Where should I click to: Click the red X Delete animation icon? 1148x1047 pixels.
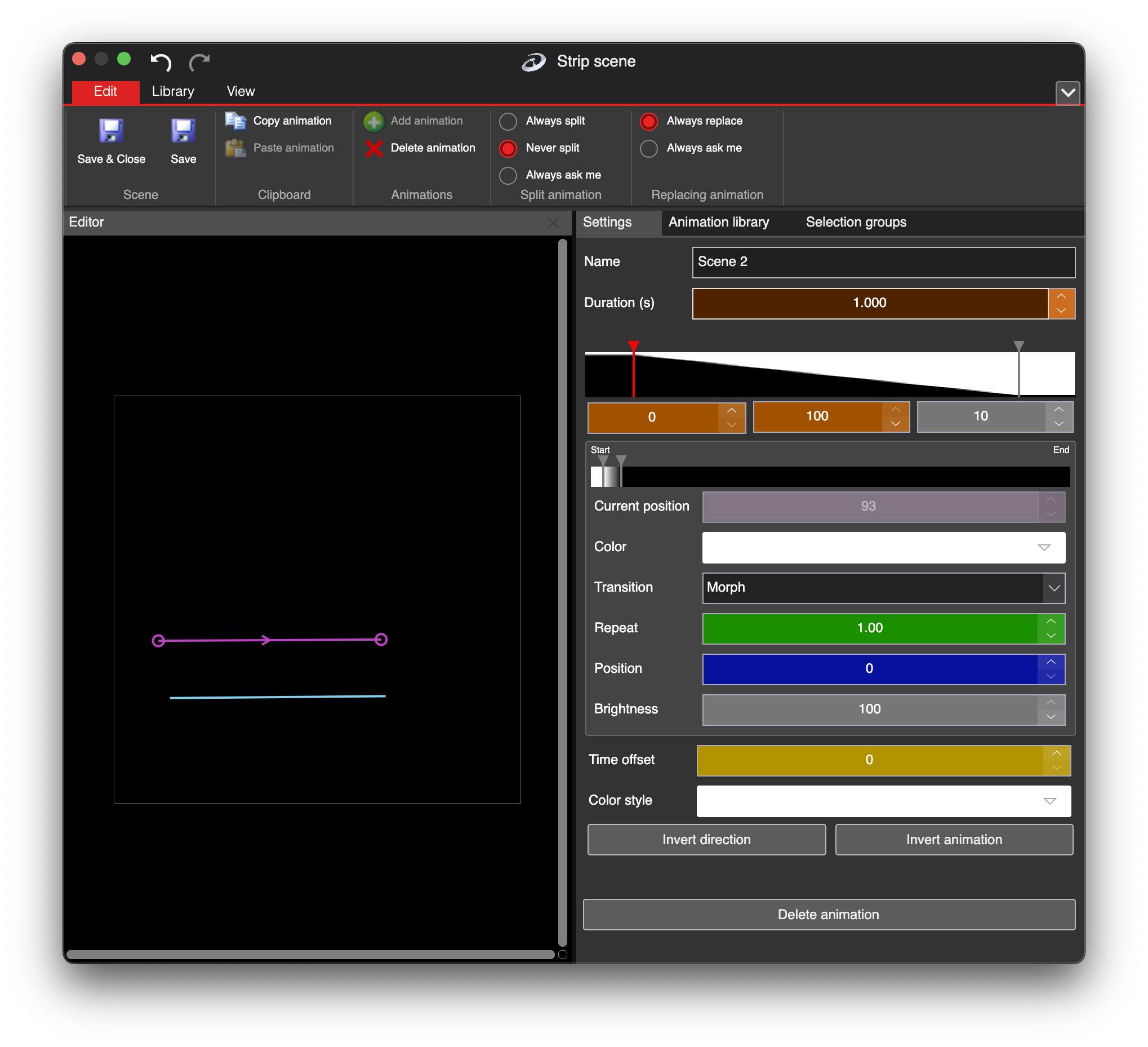(373, 148)
